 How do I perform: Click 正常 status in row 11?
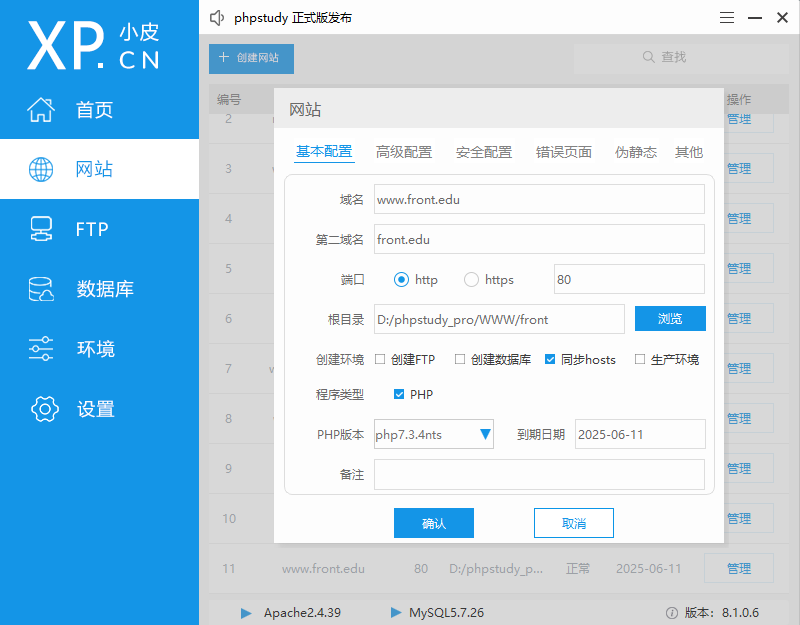[578, 569]
